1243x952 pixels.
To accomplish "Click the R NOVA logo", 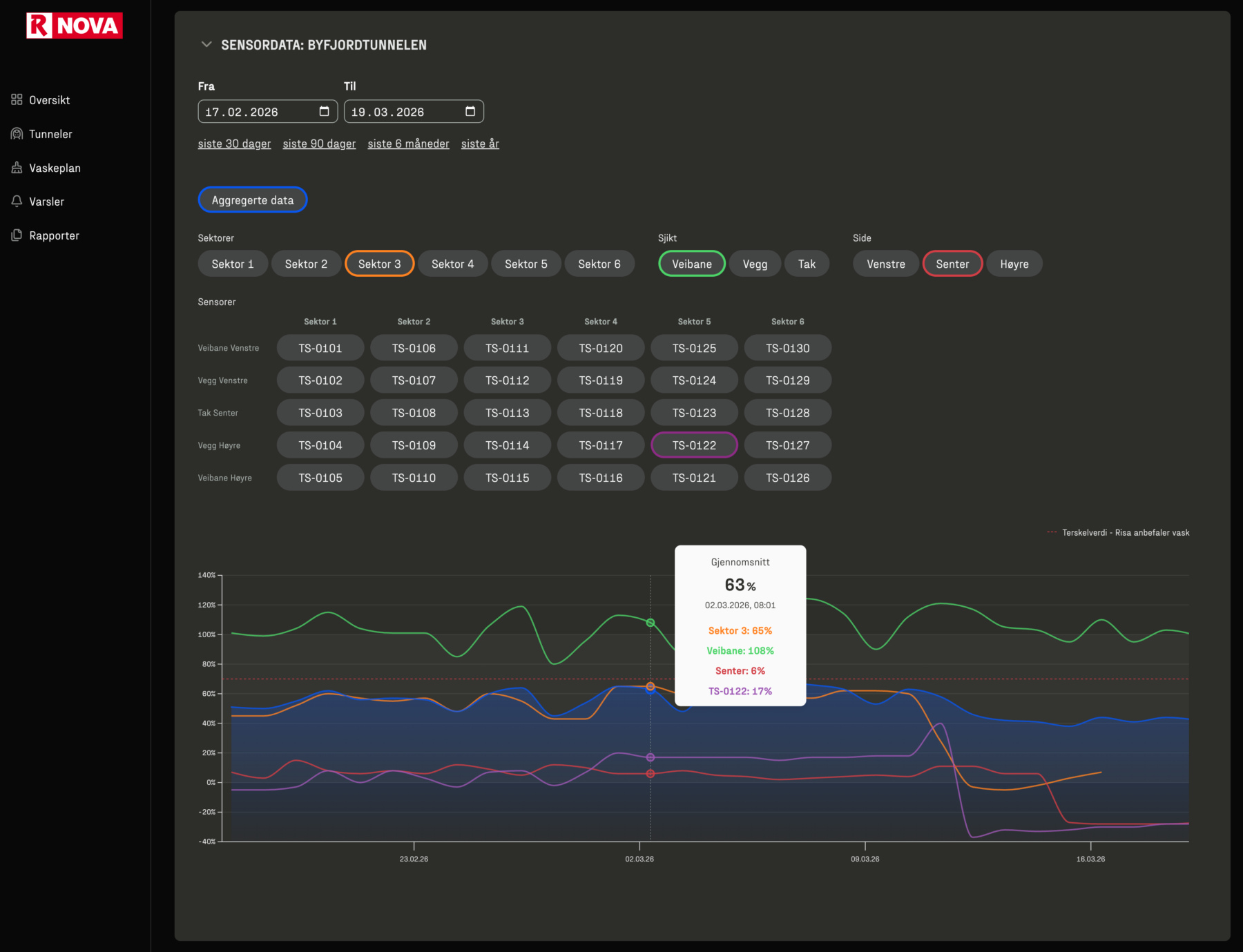I will tap(75, 26).
